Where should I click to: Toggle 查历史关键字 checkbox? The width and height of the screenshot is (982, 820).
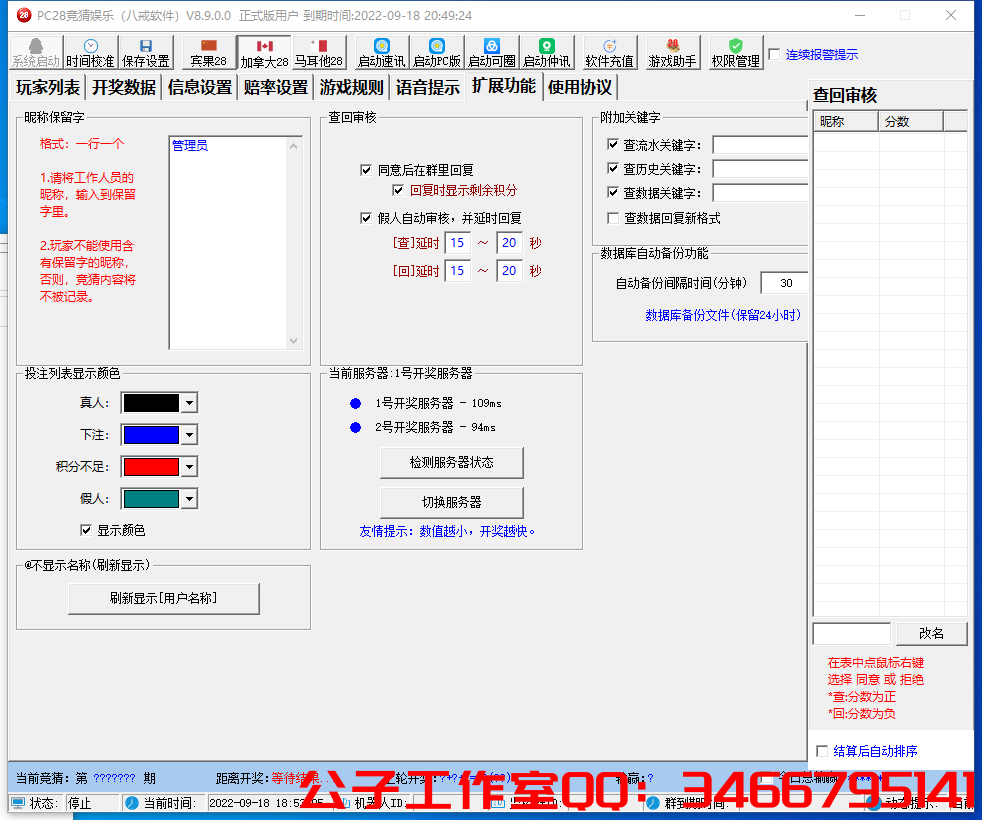point(613,169)
